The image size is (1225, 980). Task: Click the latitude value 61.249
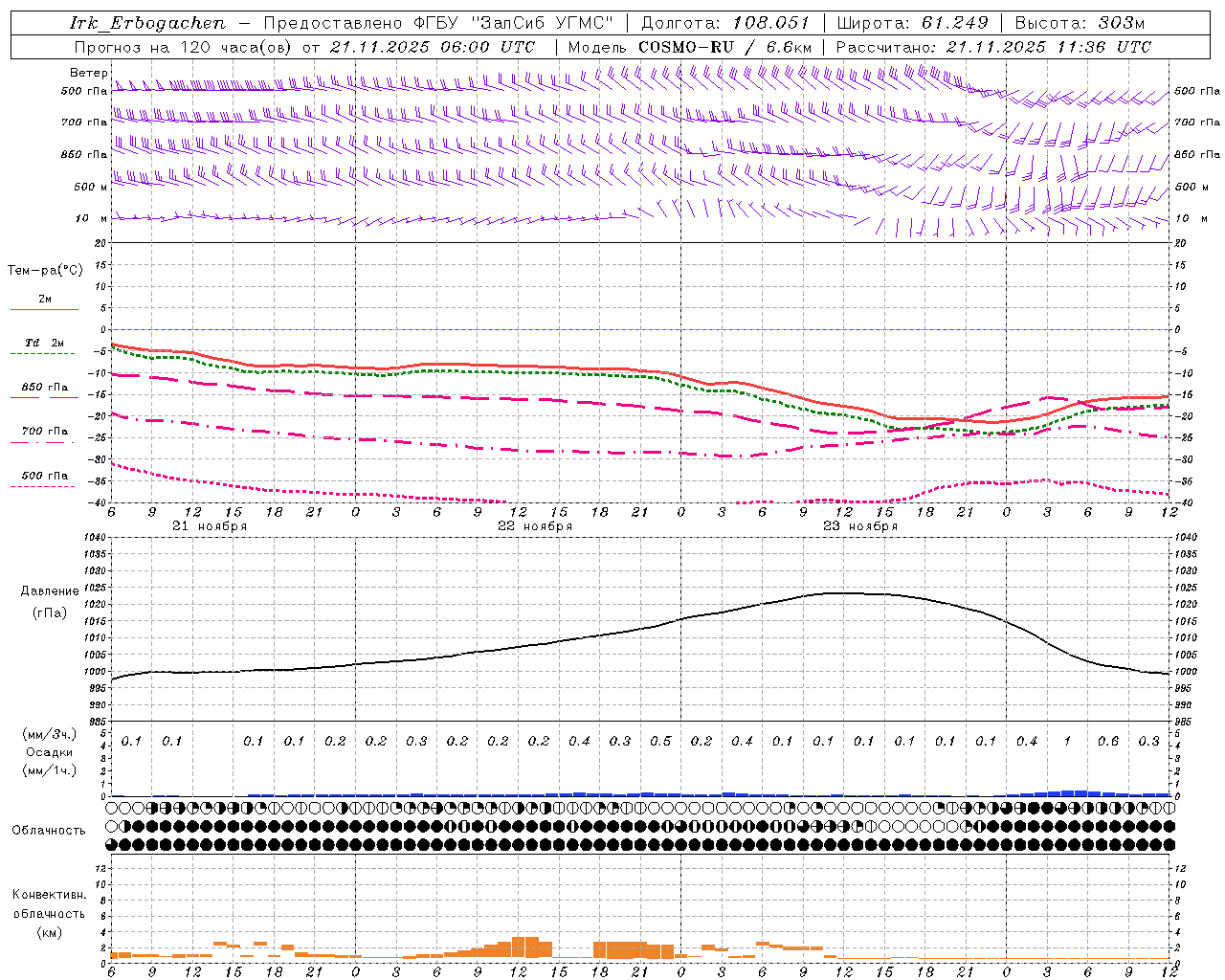click(954, 23)
